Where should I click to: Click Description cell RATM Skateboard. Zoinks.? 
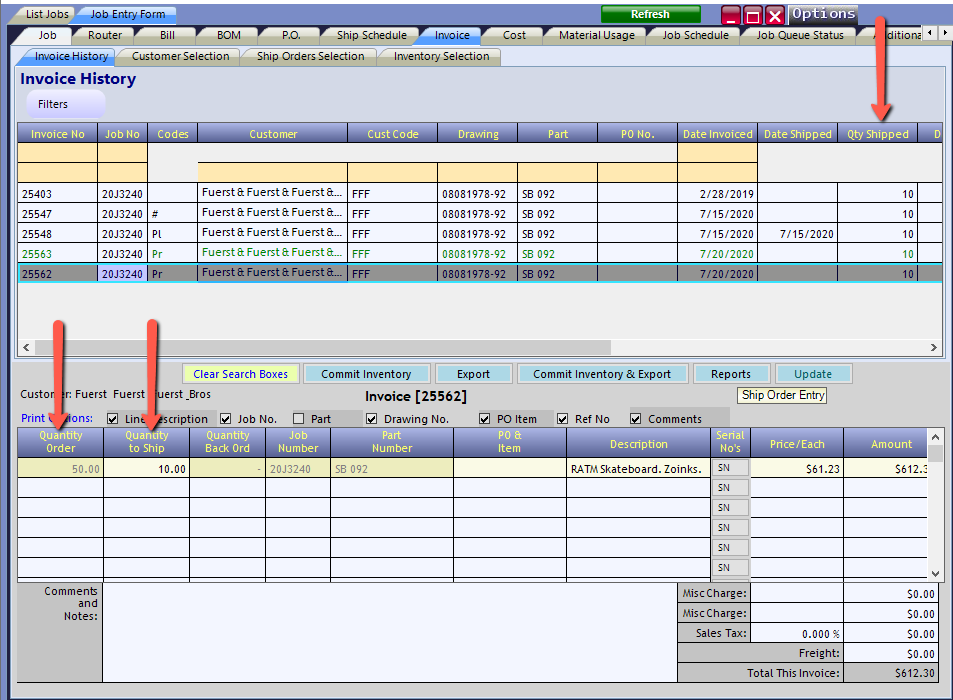click(x=638, y=468)
